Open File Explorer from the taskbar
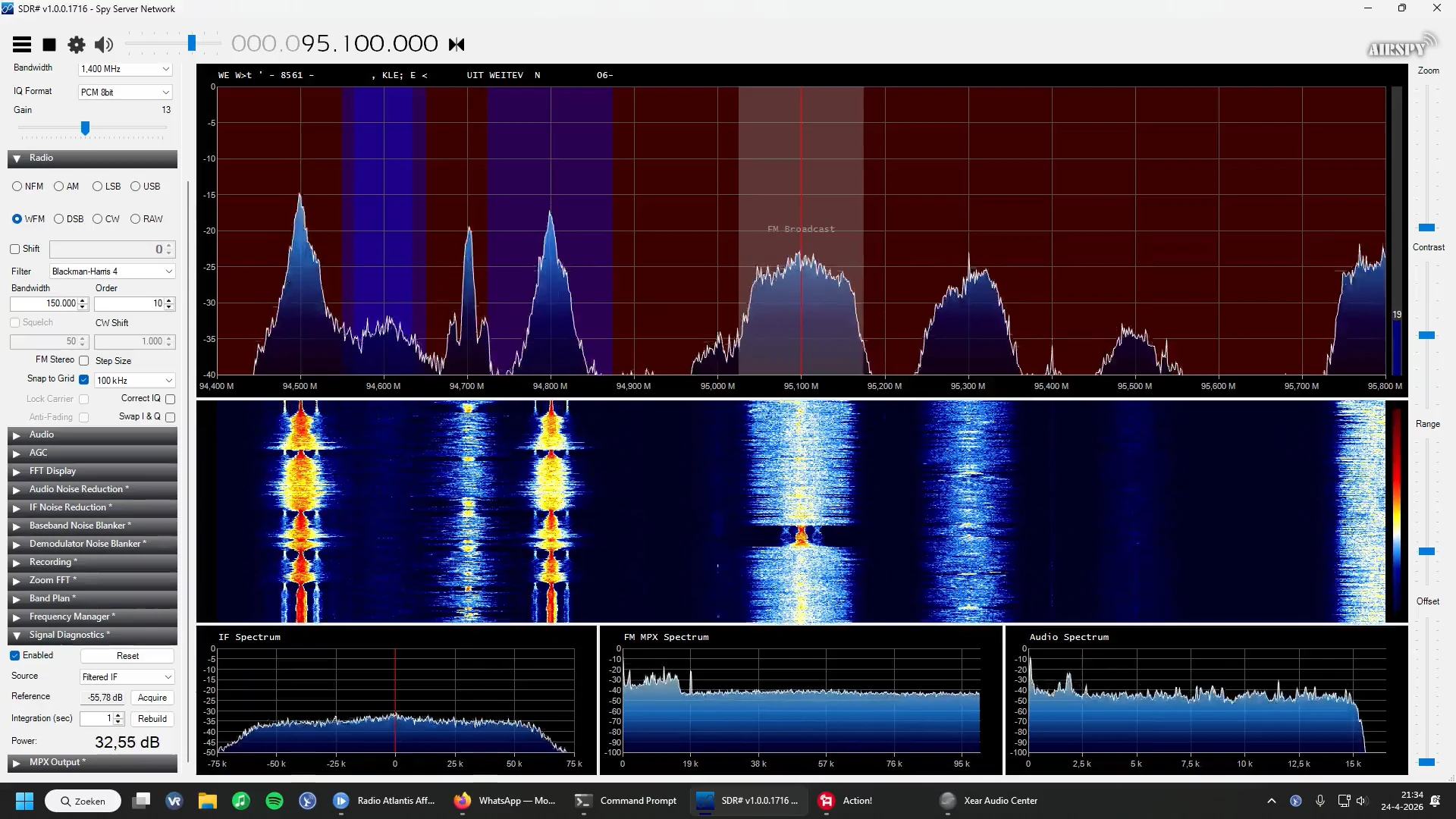This screenshot has height=819, width=1456. 207,801
